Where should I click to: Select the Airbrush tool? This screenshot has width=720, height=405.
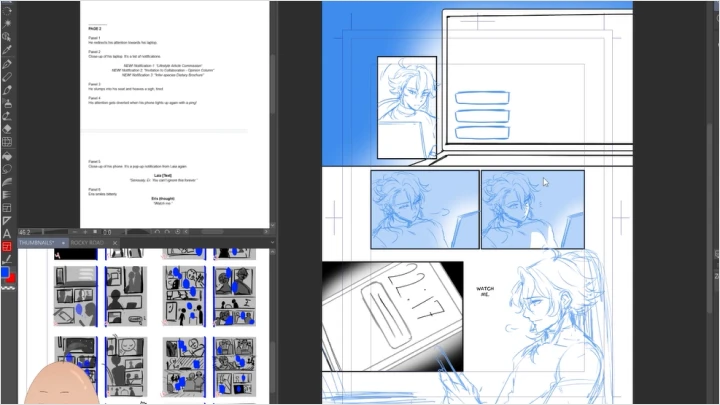pyautogui.click(x=7, y=103)
